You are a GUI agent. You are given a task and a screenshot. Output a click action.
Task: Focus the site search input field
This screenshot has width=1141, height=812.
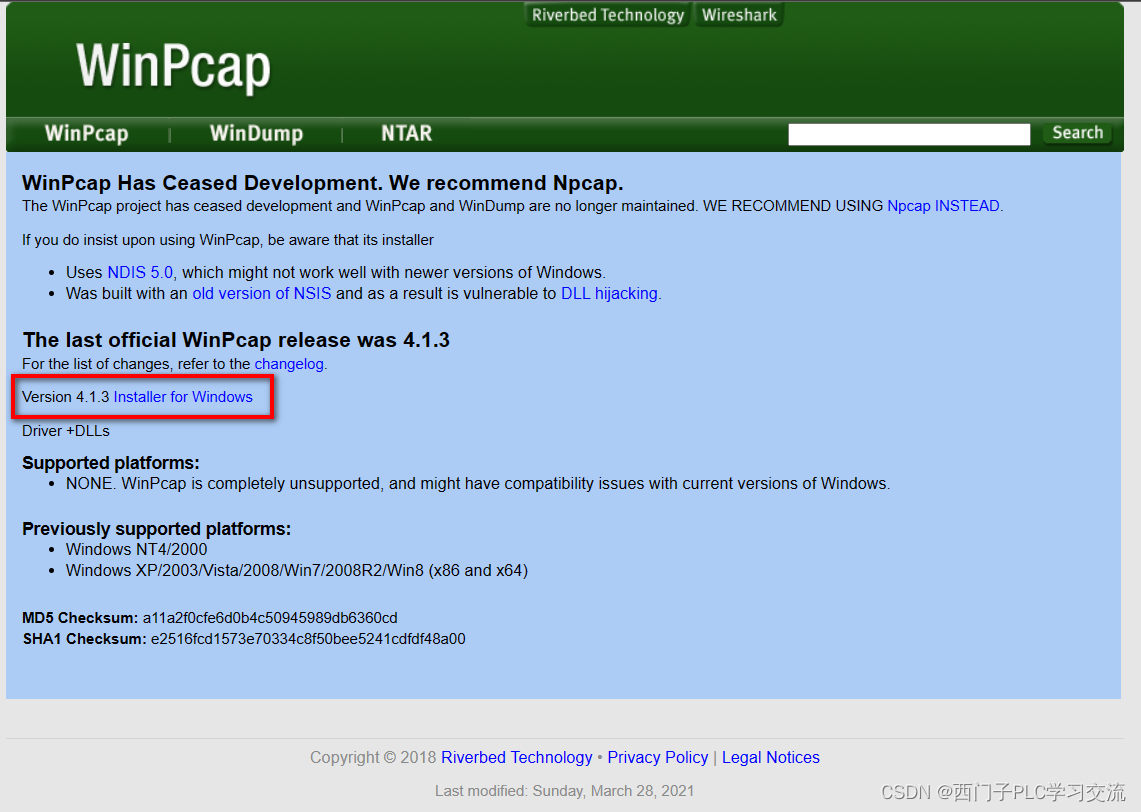(909, 134)
